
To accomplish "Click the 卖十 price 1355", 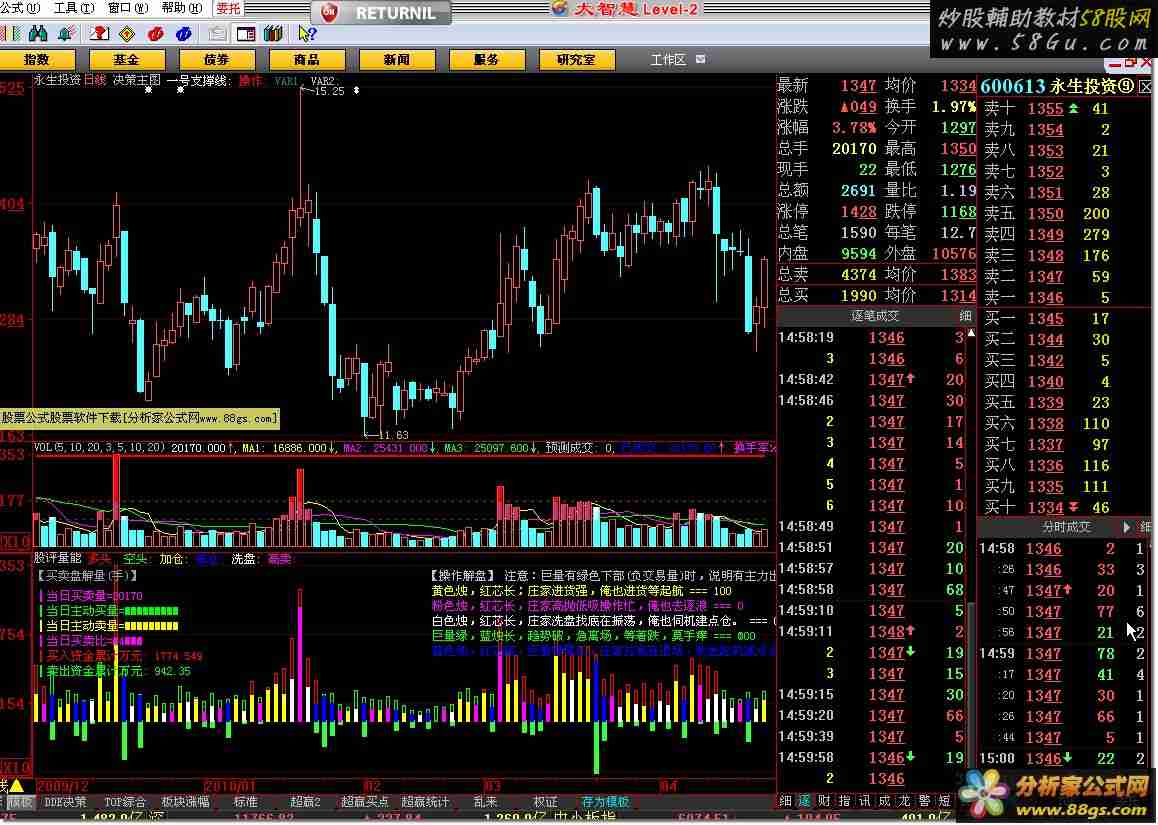I will 1046,109.
